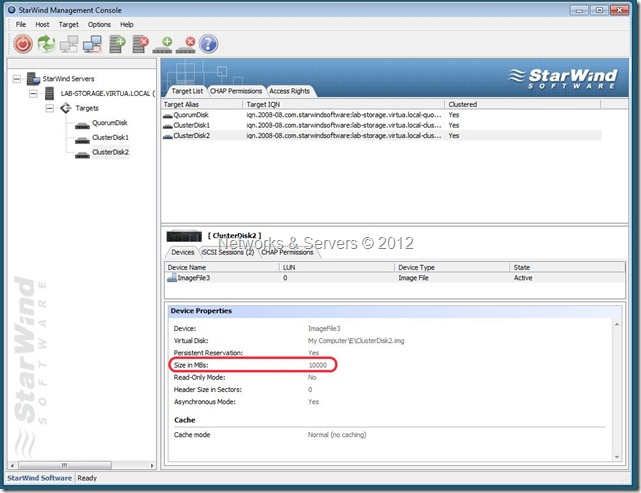Click the grayed Disconnect hosts toolbar icon
641x493 pixels.
point(69,44)
